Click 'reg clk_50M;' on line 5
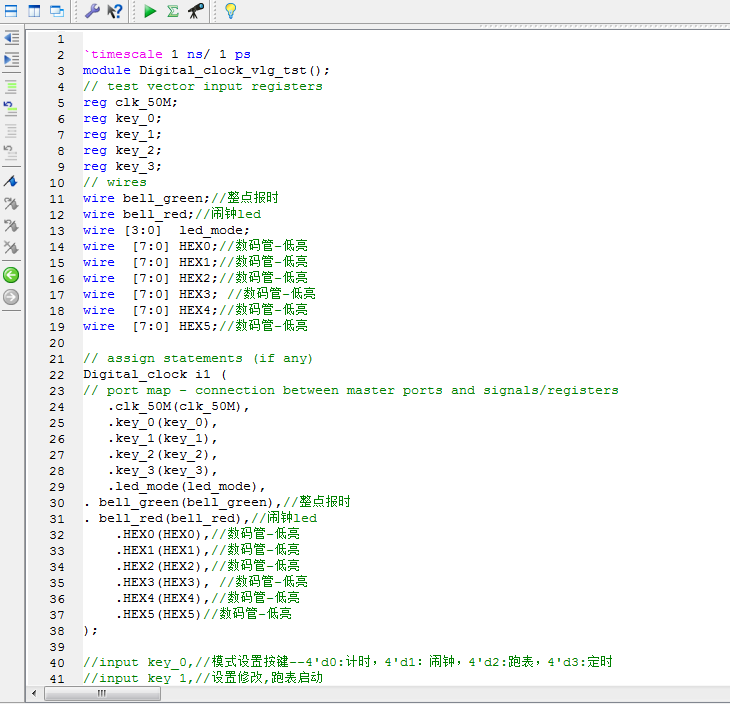Viewport: 730px width, 704px height. [130, 102]
